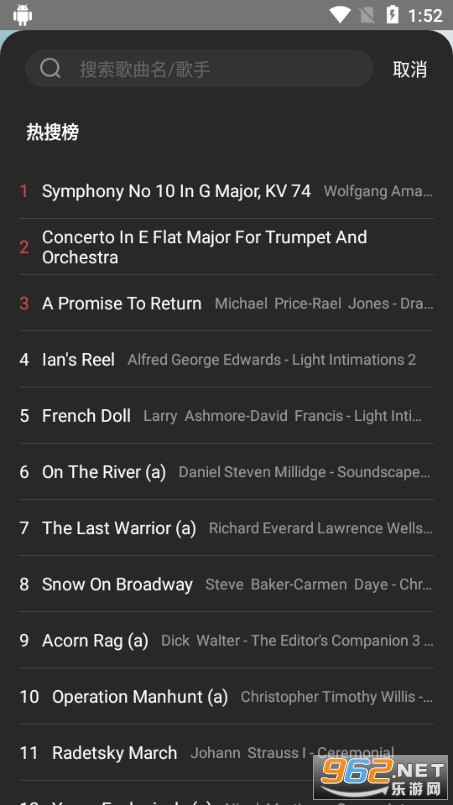This screenshot has width=453, height=805.
Task: Select Snow On Broadway entry
Action: click(x=226, y=584)
